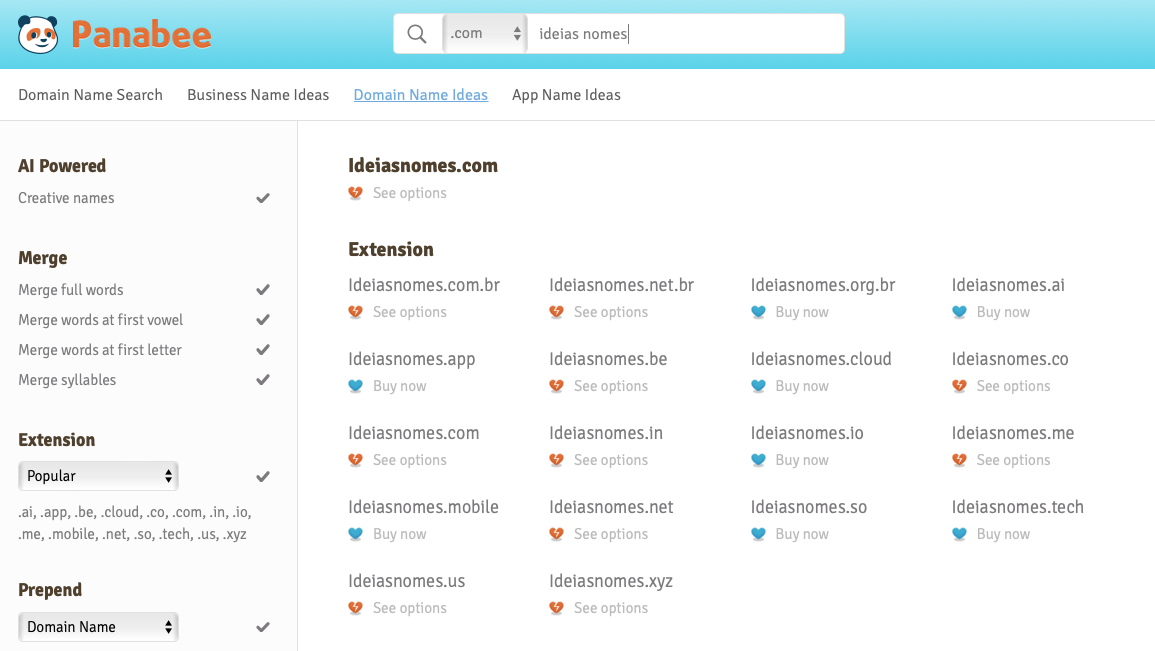Toggle the Creative names checkmark
1155x651 pixels.
263,198
